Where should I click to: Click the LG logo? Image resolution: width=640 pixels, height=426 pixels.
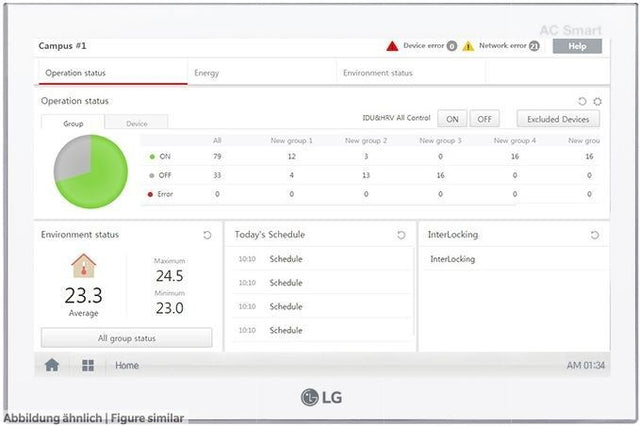tap(321, 397)
